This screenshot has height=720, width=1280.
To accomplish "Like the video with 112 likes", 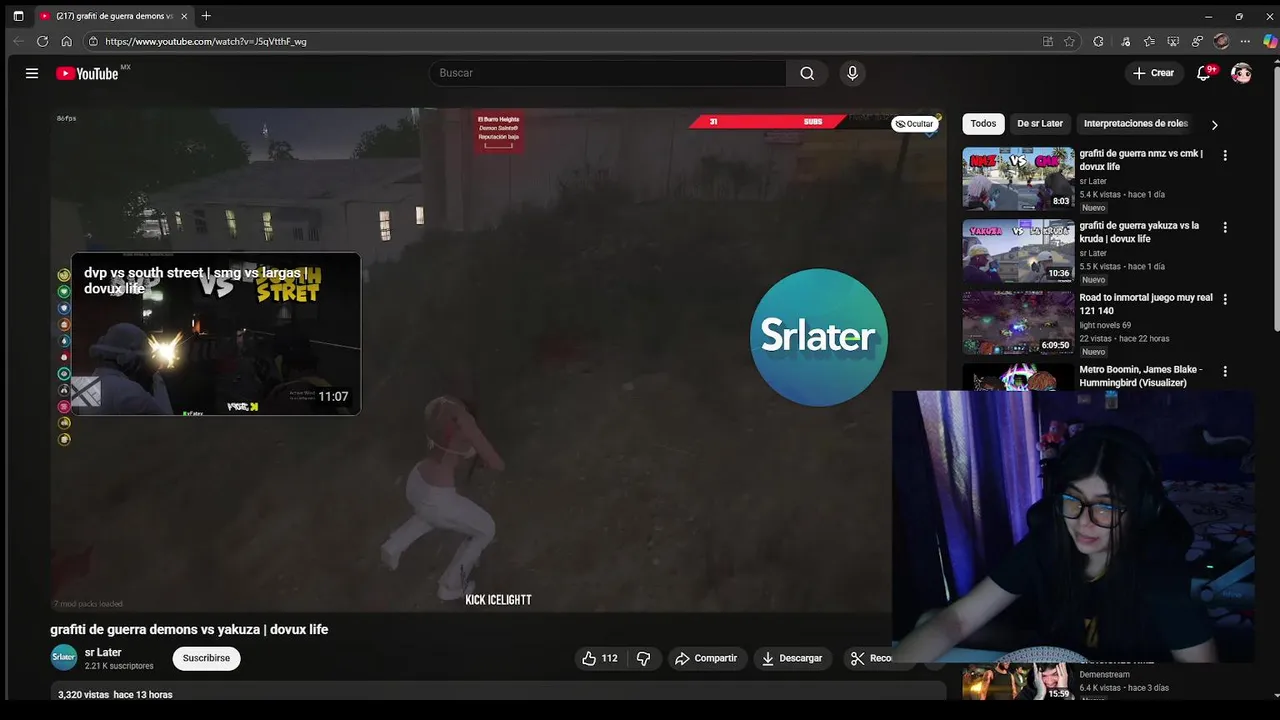I will coord(600,658).
